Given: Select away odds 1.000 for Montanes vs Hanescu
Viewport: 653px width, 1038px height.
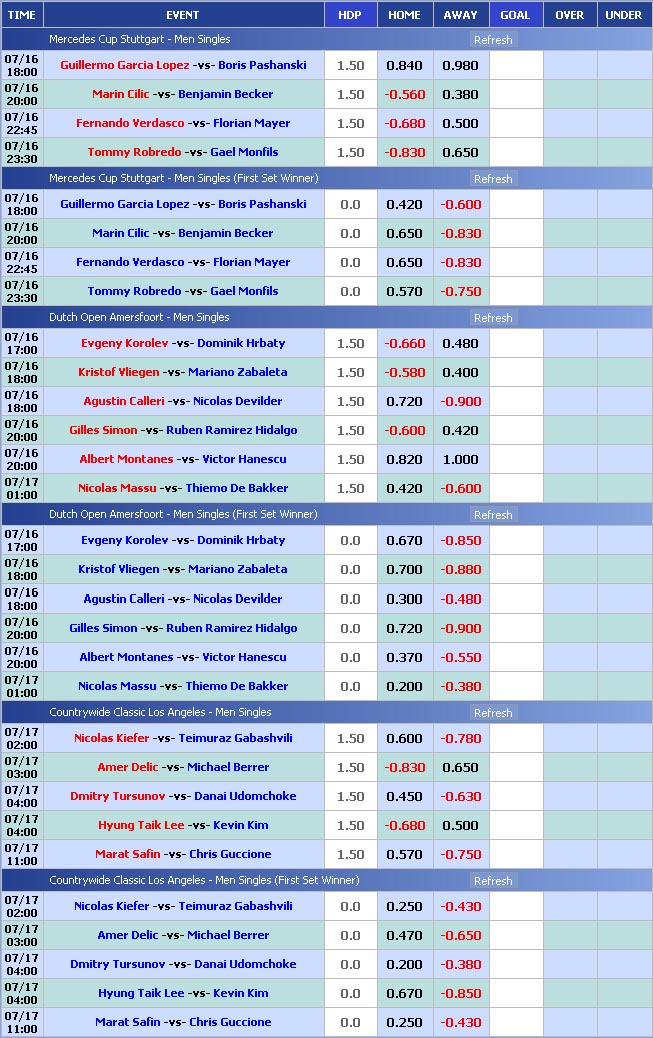Looking at the screenshot, I should [x=460, y=459].
